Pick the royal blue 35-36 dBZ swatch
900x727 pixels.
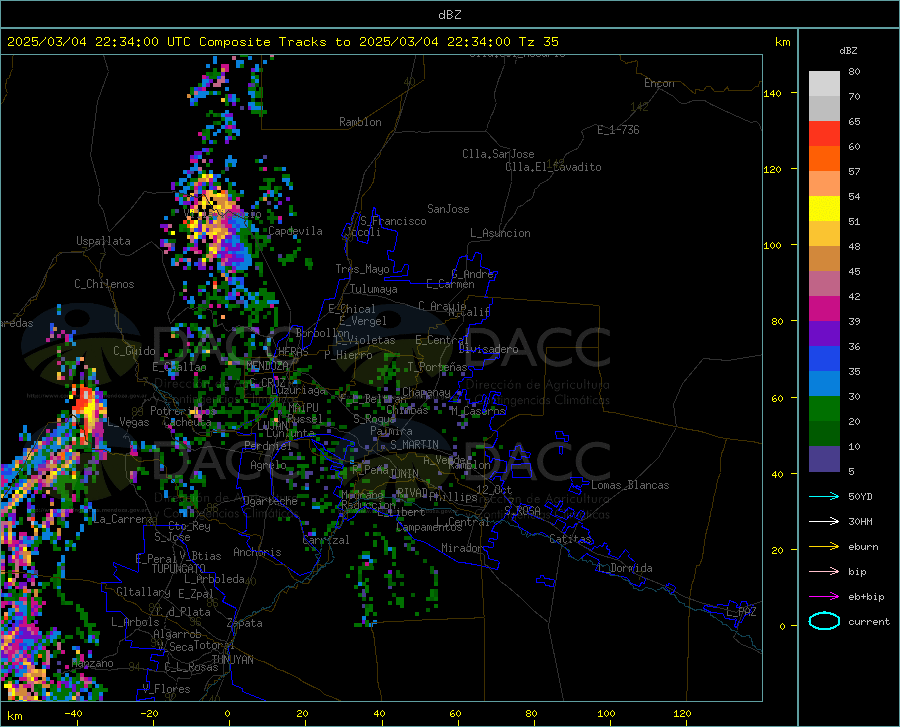tap(824, 359)
